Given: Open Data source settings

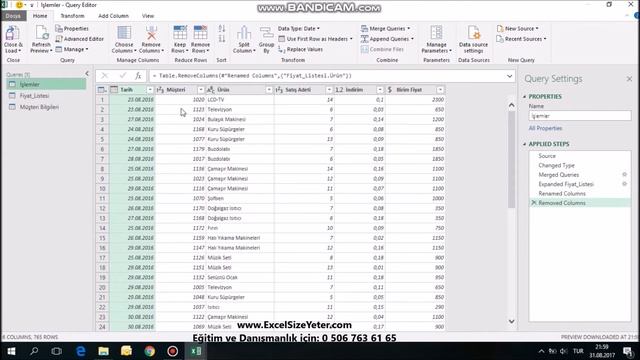Looking at the screenshot, I should (473, 39).
